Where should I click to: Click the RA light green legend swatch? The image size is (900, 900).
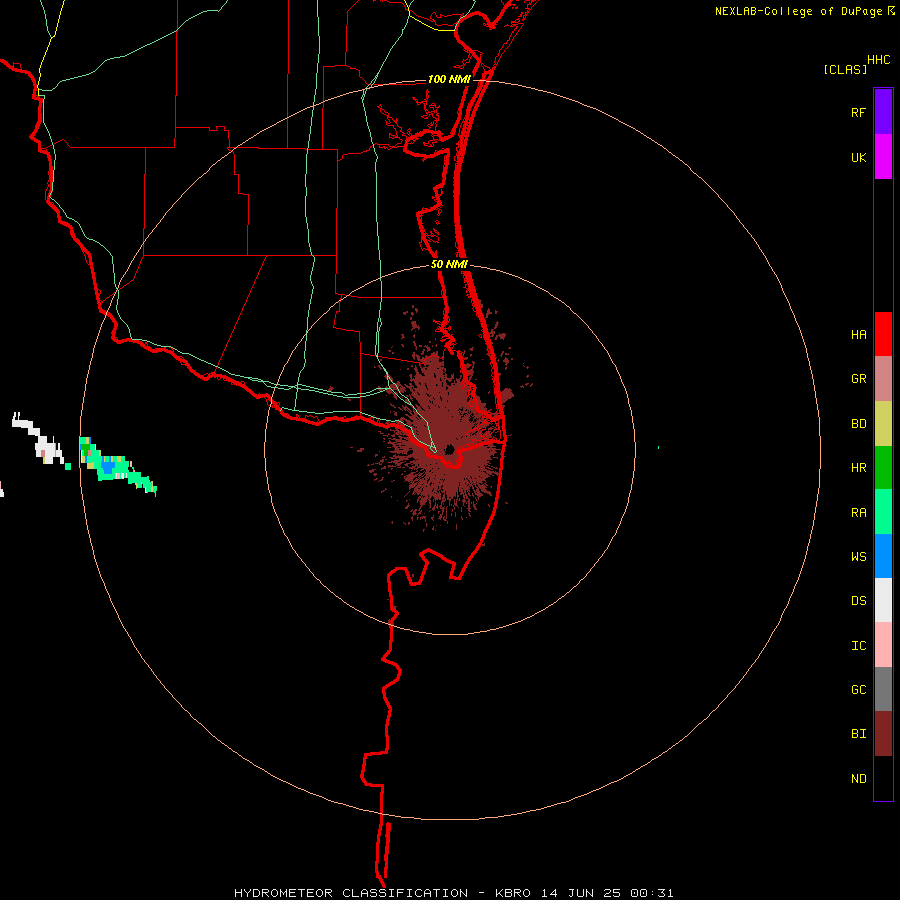[883, 512]
